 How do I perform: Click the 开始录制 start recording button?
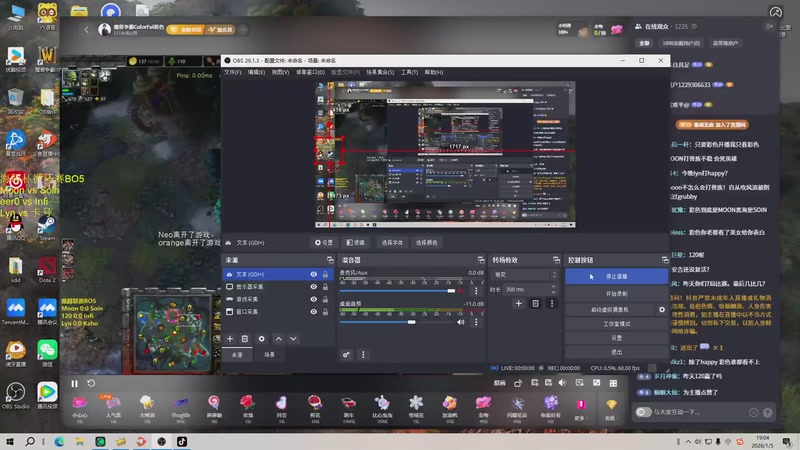click(x=616, y=294)
